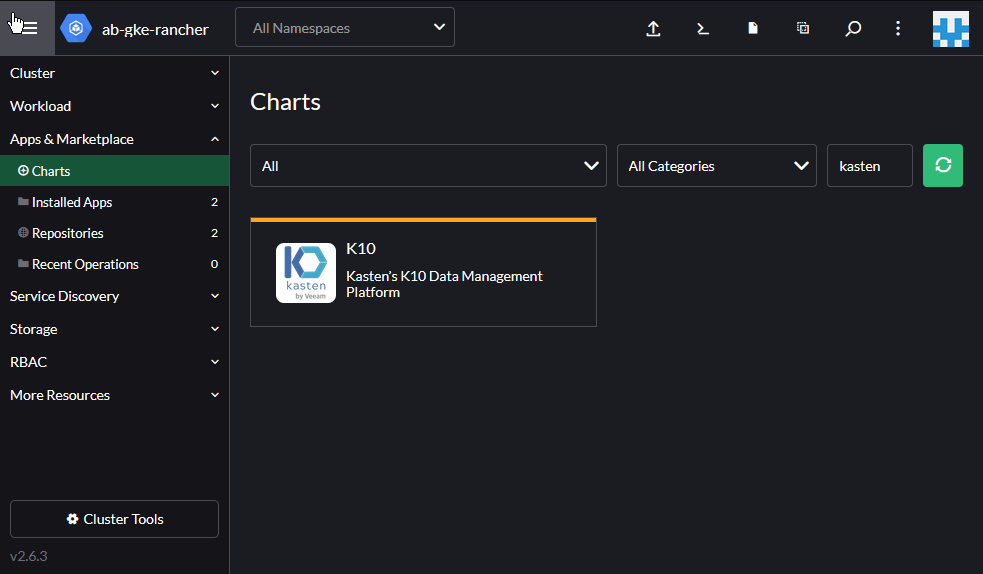
Task: Refresh charts with the green button
Action: pyautogui.click(x=942, y=166)
